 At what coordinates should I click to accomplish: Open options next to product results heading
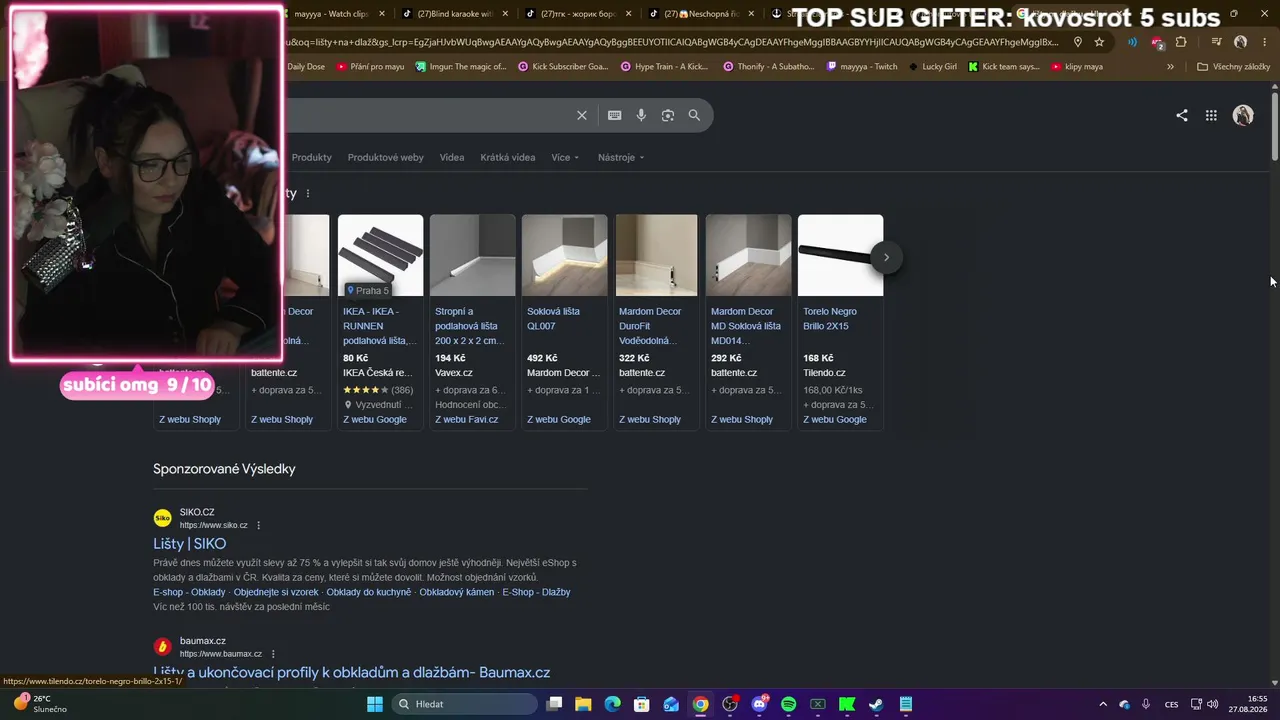(x=308, y=193)
